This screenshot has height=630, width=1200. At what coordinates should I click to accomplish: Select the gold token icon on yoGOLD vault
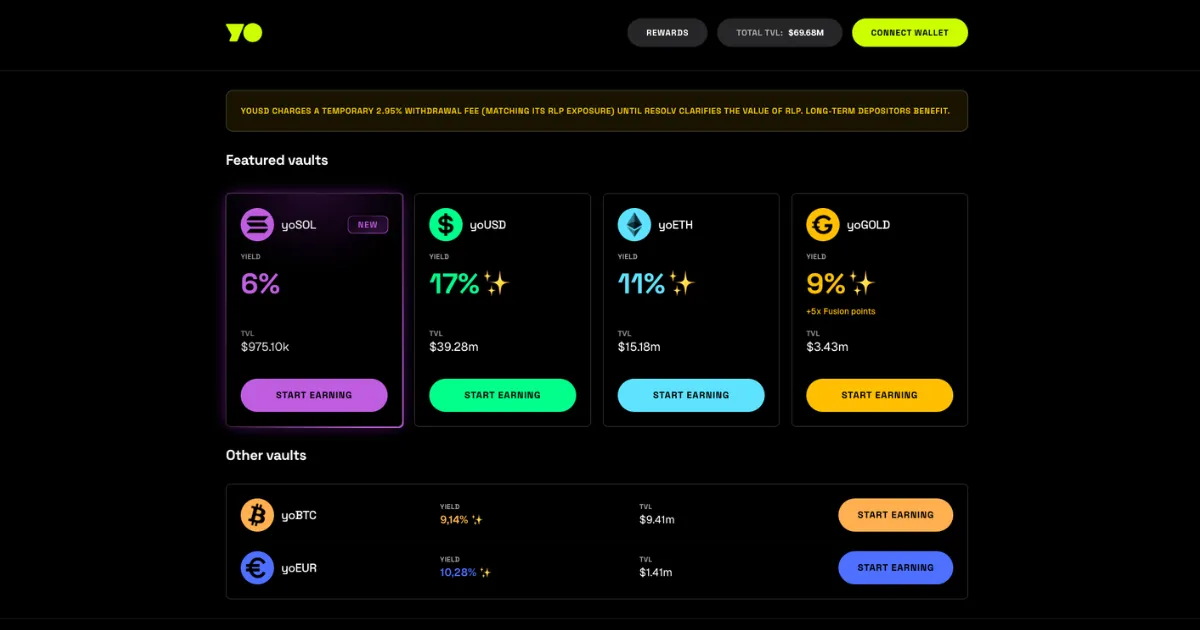822,224
